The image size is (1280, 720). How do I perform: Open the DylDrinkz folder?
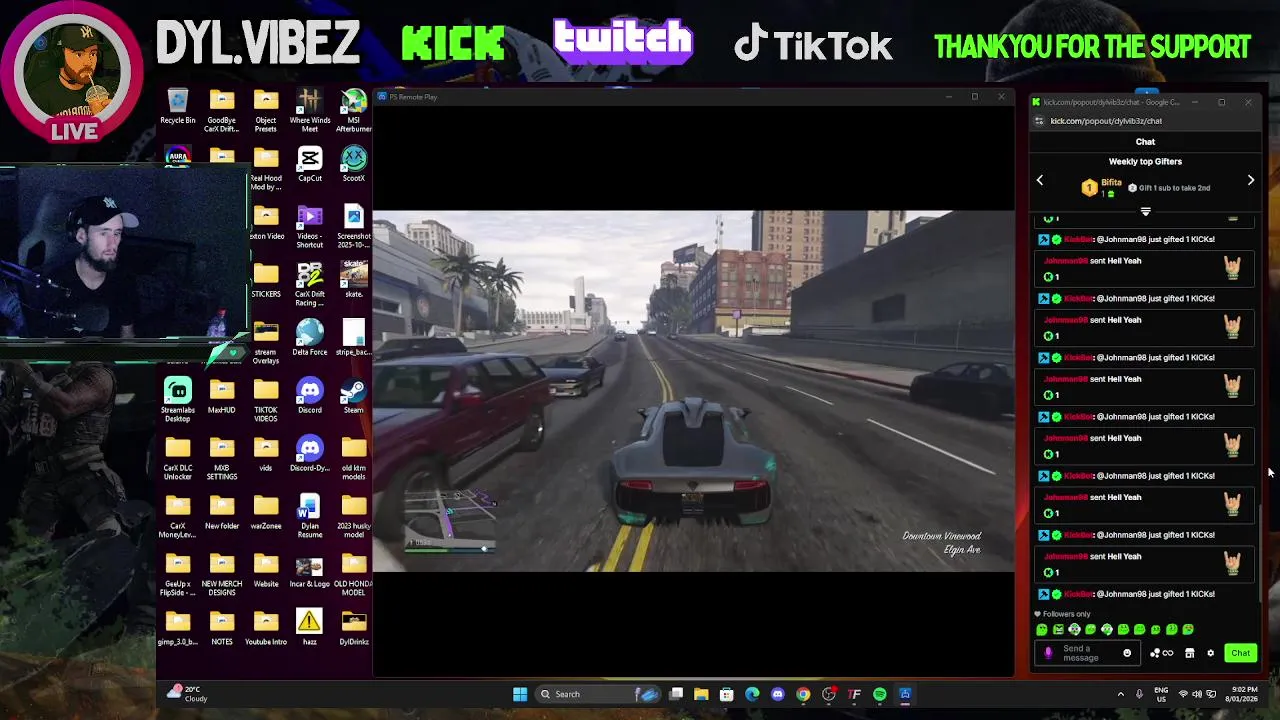[354, 628]
